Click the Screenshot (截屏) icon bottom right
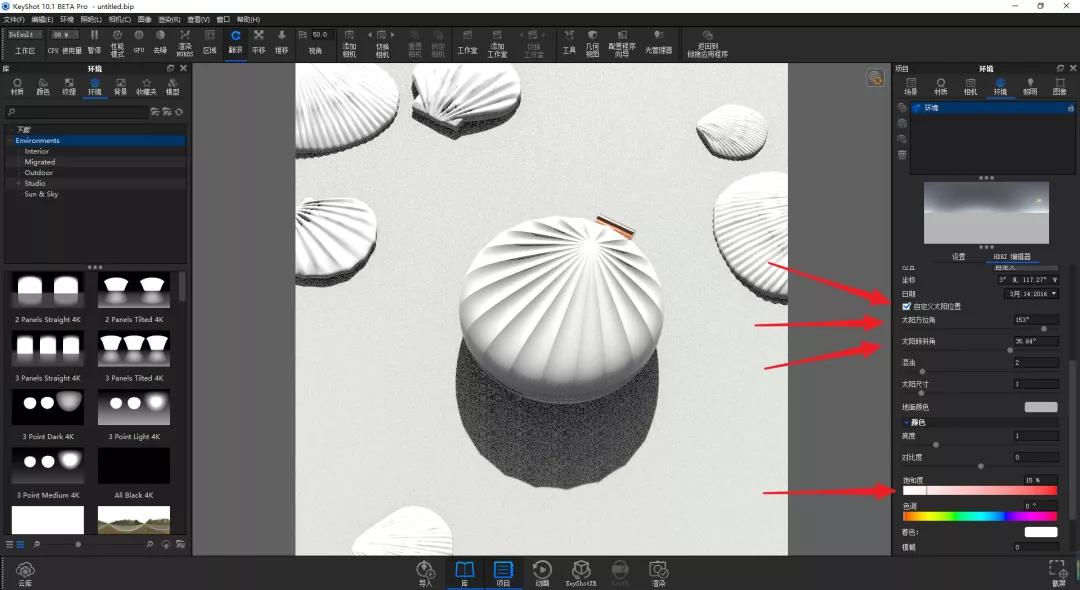This screenshot has height=590, width=1080. (x=1058, y=573)
